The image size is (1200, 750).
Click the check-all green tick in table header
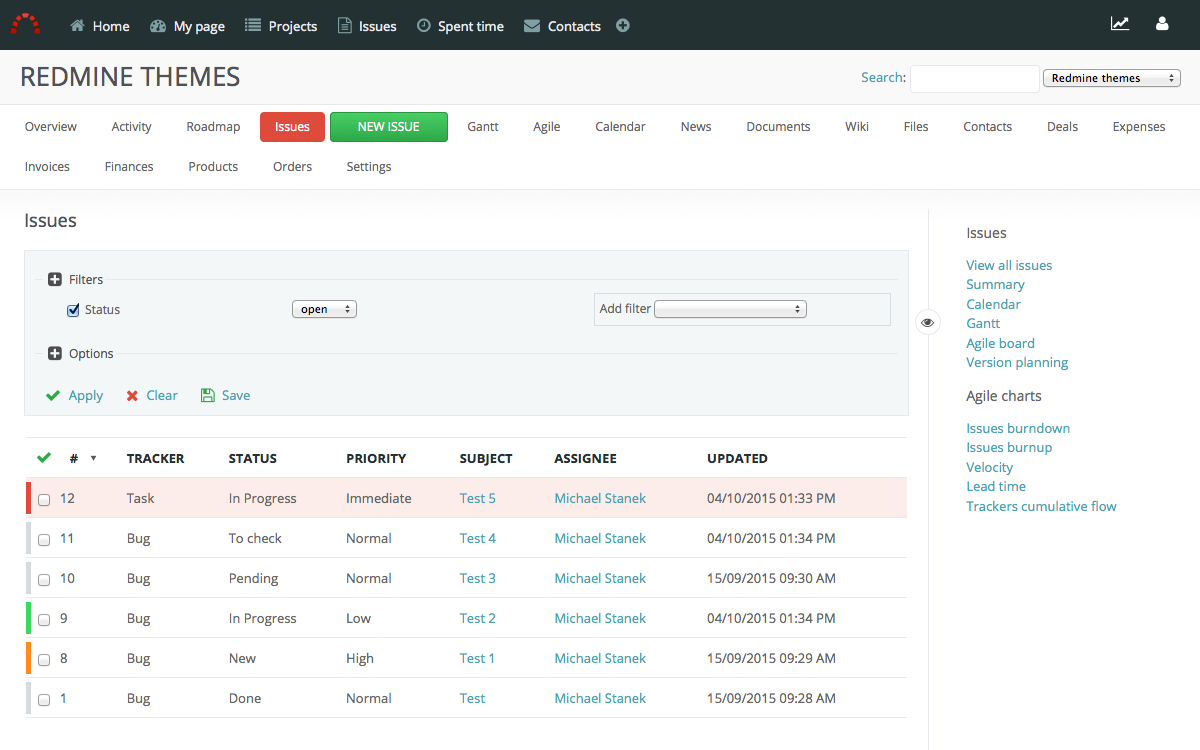(x=43, y=458)
